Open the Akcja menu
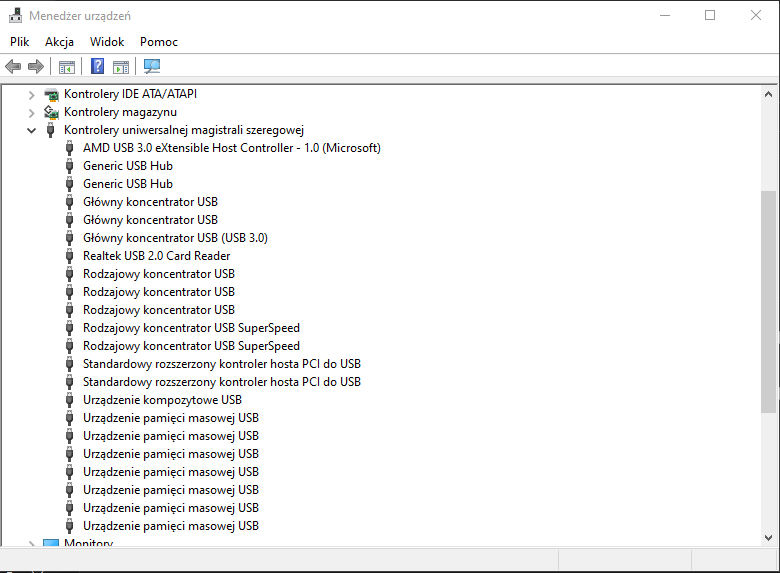Viewport: 780px width, 573px height. tap(59, 42)
